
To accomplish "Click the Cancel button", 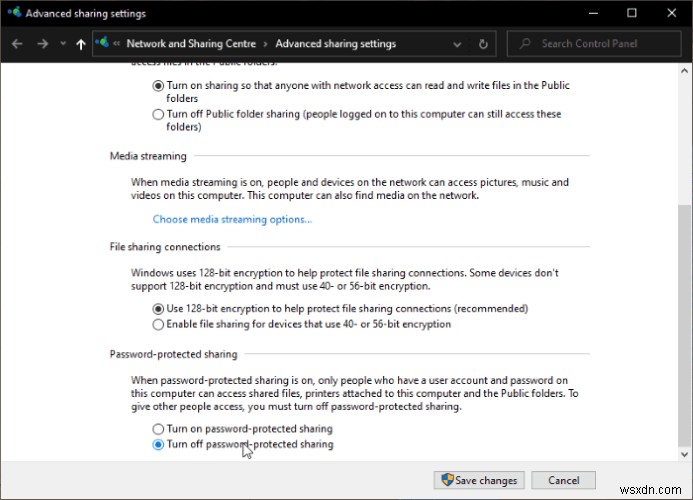I will point(564,480).
